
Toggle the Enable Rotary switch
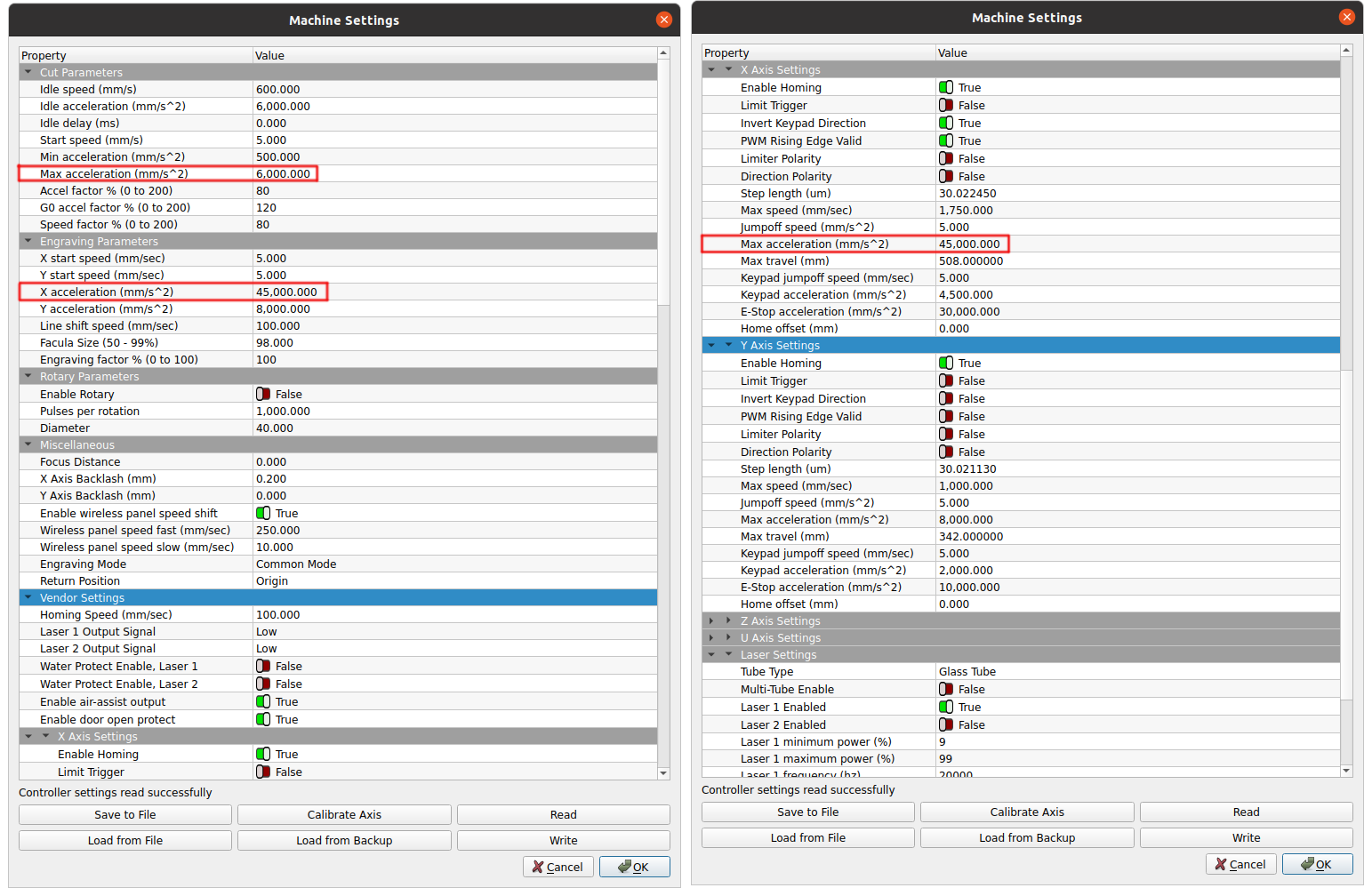[263, 394]
